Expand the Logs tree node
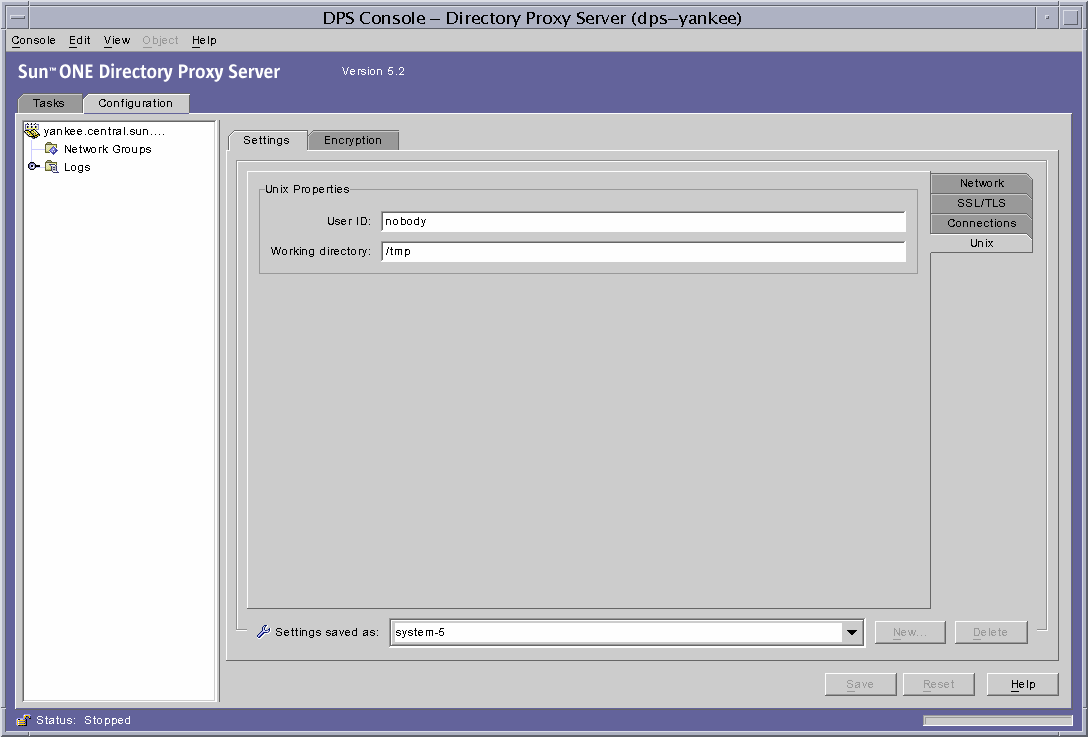The image size is (1088, 737). (33, 167)
